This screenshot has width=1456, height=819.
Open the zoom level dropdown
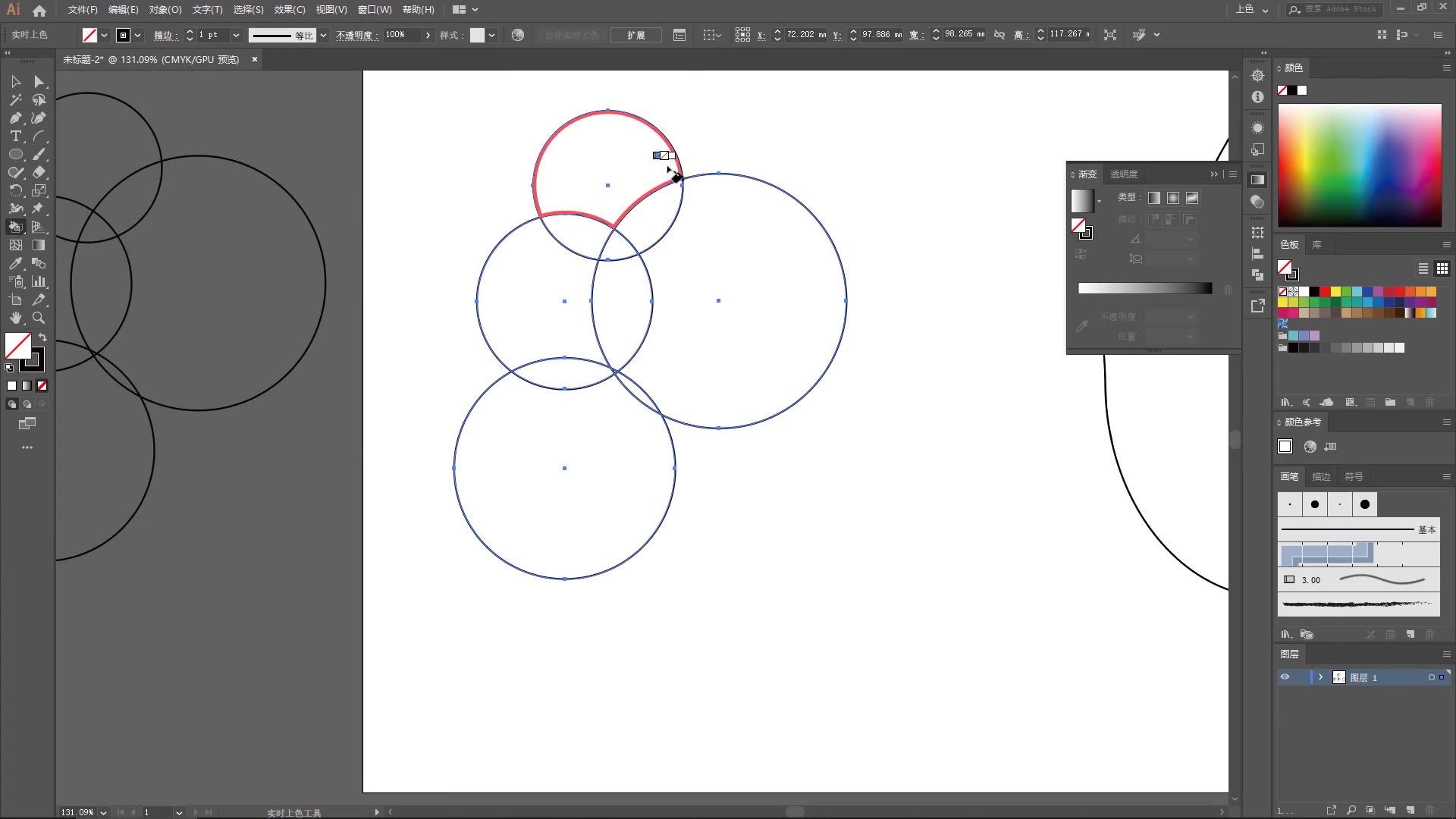click(x=103, y=812)
